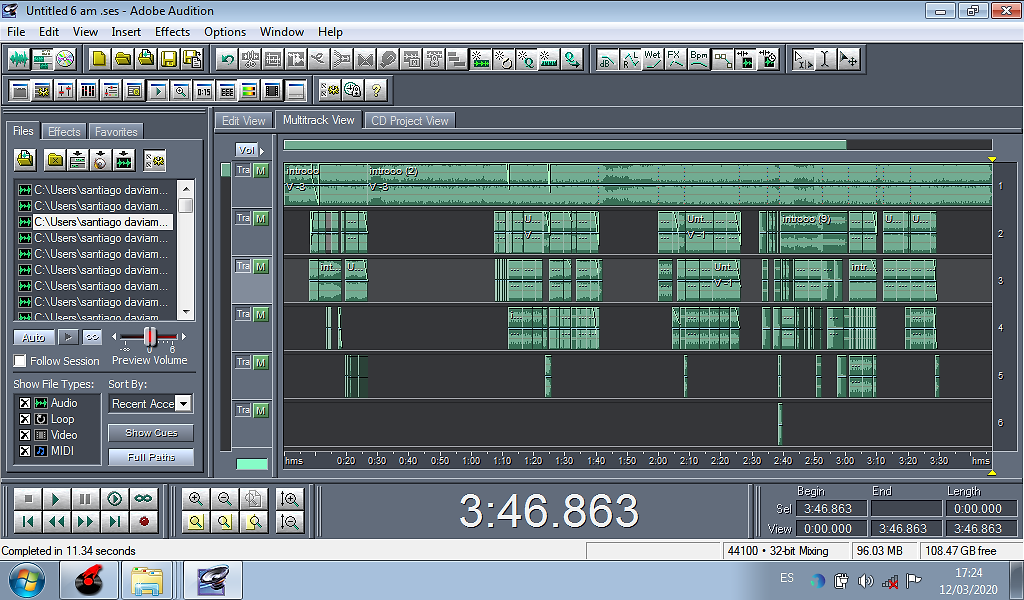The height and width of the screenshot is (600, 1024).
Task: Mute track 1 with M button
Action: [261, 170]
